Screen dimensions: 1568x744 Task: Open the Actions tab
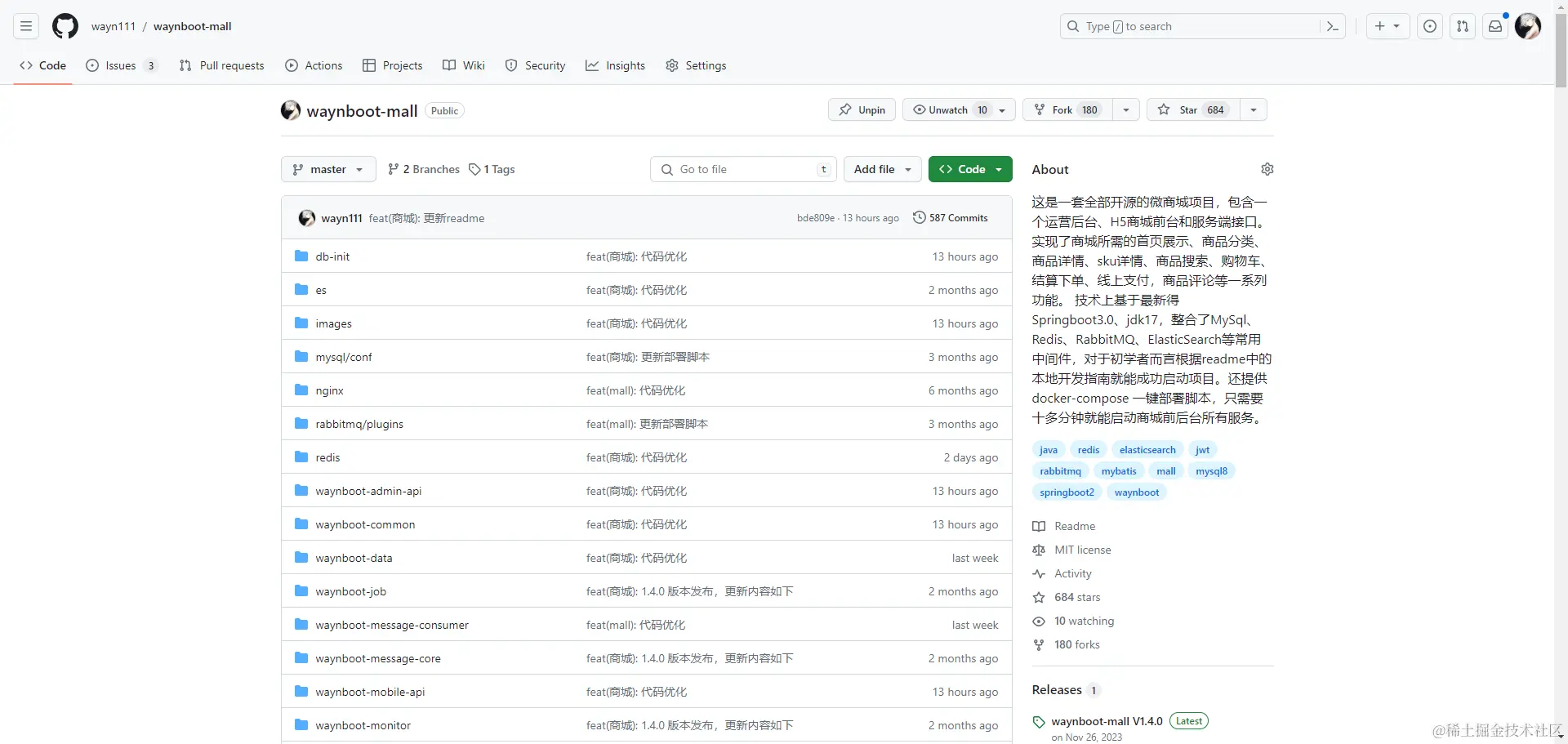pyautogui.click(x=314, y=65)
